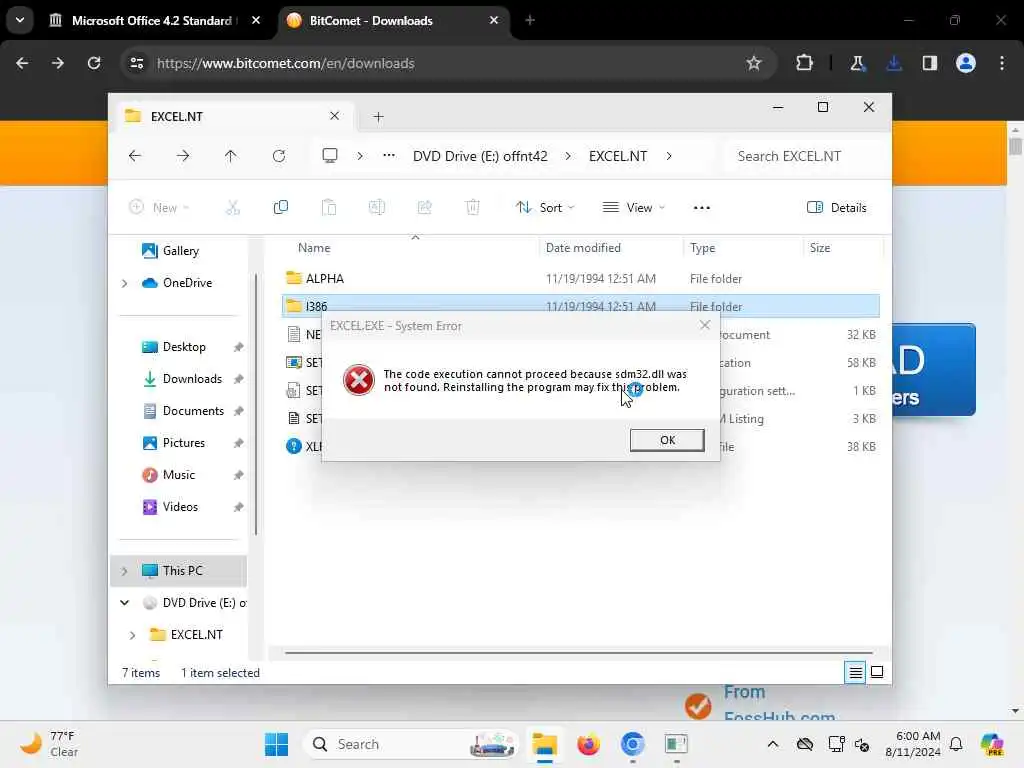The width and height of the screenshot is (1024, 768).
Task: Show hidden system tray icons
Action: tap(773, 744)
